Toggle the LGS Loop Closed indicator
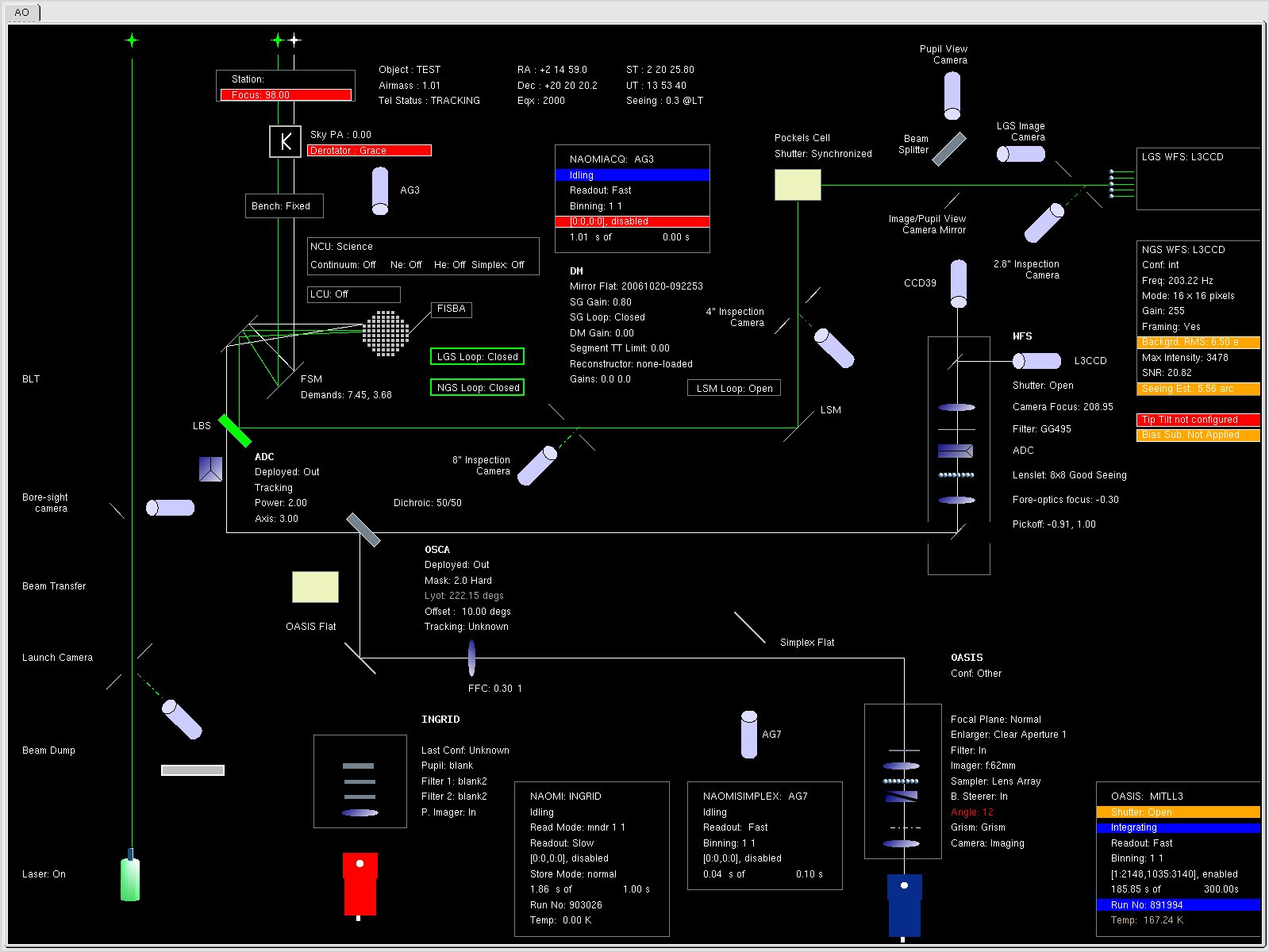Screen dimensions: 1269x952 click(477, 357)
